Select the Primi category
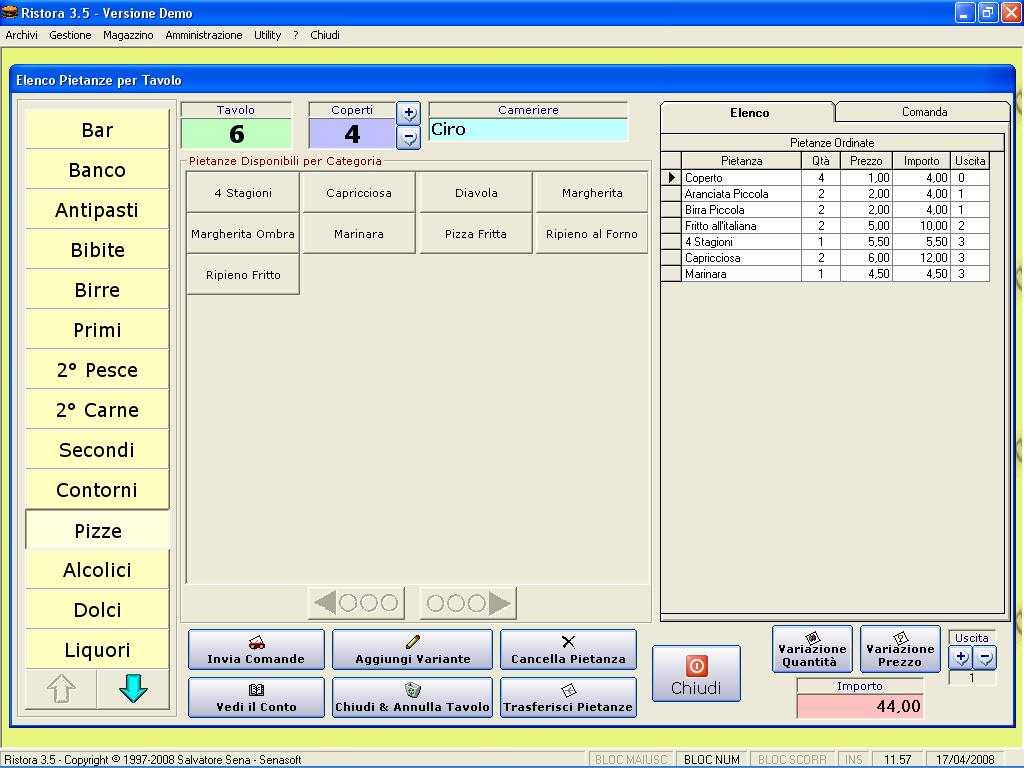The height and width of the screenshot is (768, 1024). tap(97, 330)
